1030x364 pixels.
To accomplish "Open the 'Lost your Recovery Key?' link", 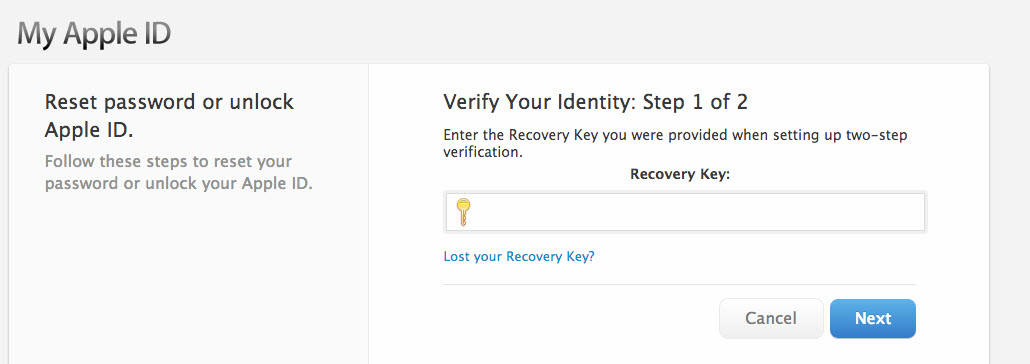I will click(519, 256).
